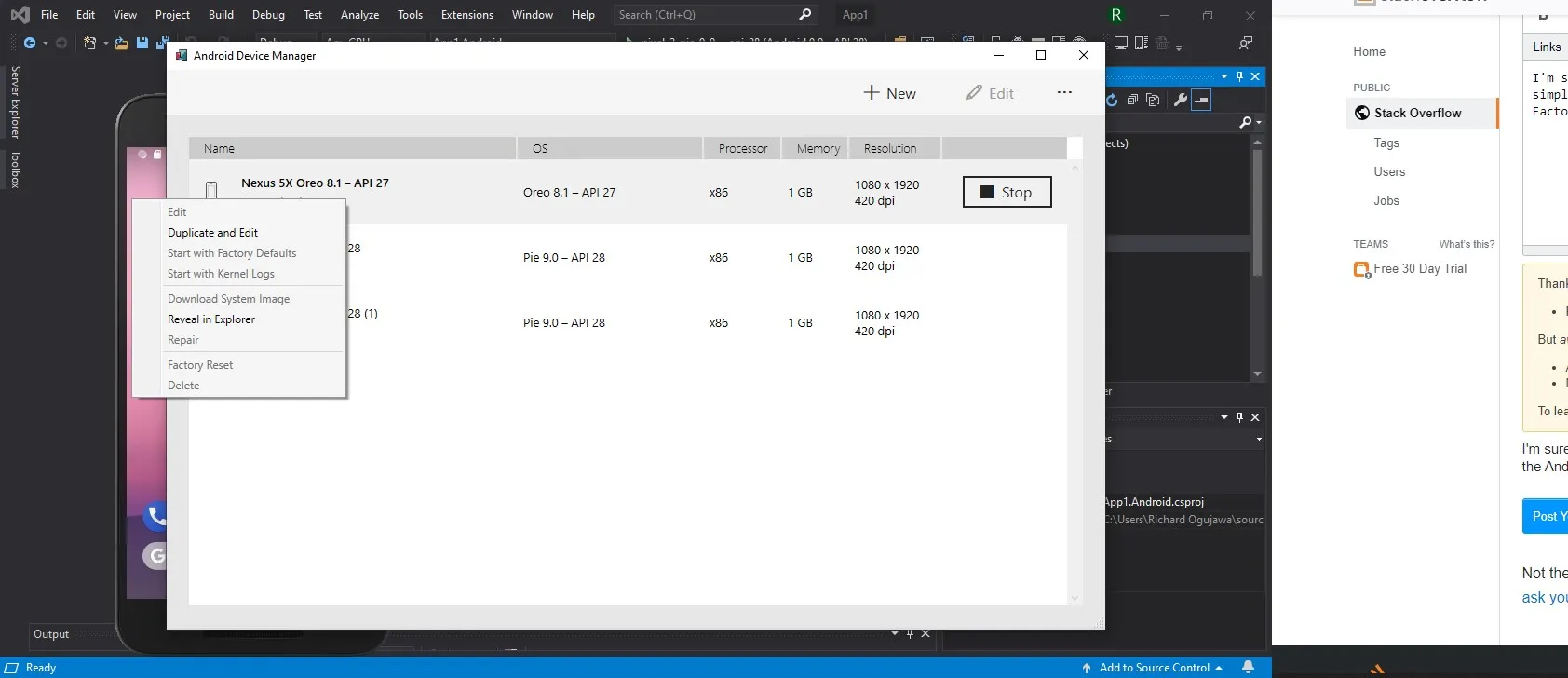The height and width of the screenshot is (678, 1568).
Task: Open the Jobs link in Stack Overflow sidebar
Action: tap(1386, 200)
